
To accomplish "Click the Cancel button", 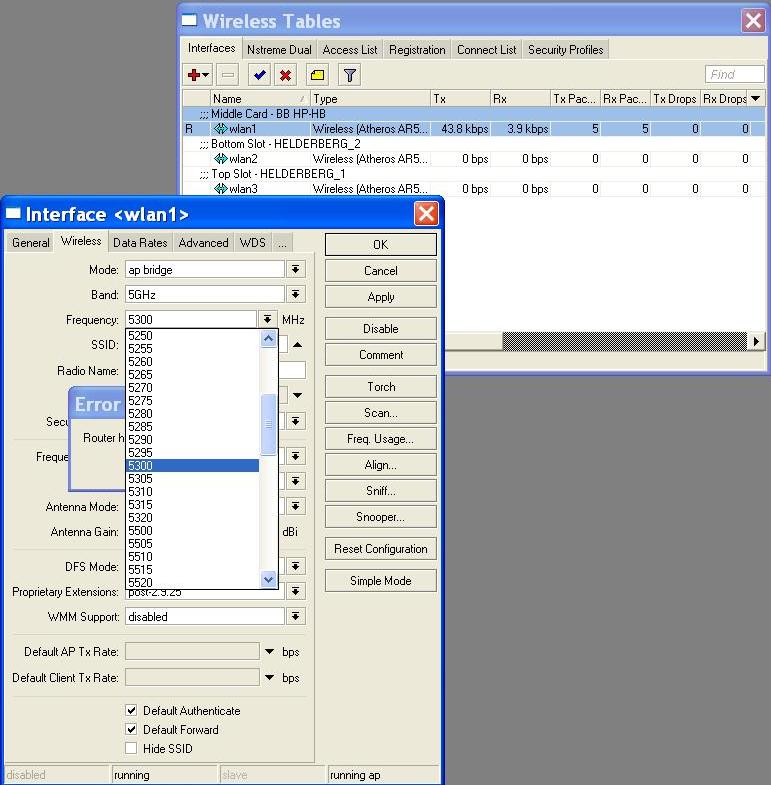I will [380, 270].
